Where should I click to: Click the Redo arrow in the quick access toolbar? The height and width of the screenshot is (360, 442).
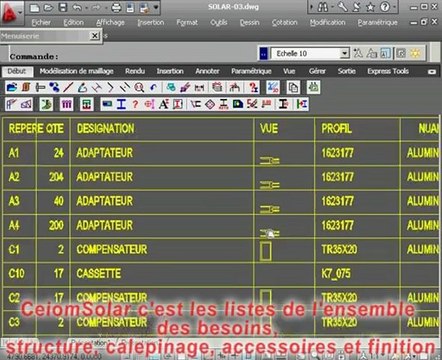pyautogui.click(x=96, y=8)
